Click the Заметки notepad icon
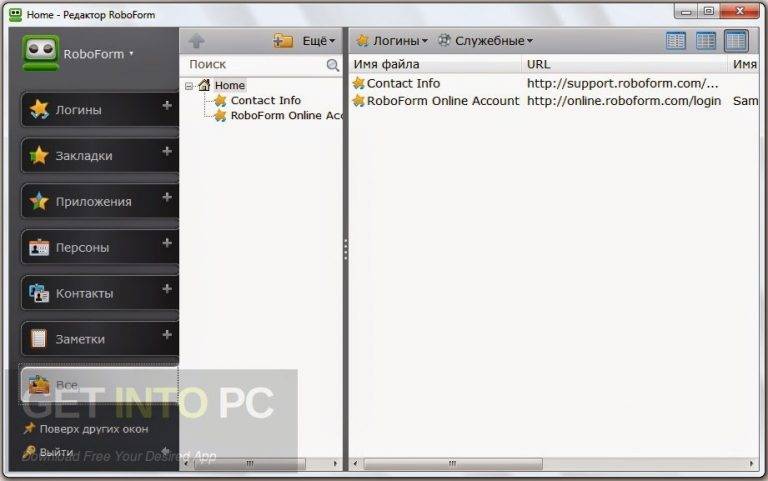Viewport: 768px width, 481px height. pyautogui.click(x=39, y=338)
